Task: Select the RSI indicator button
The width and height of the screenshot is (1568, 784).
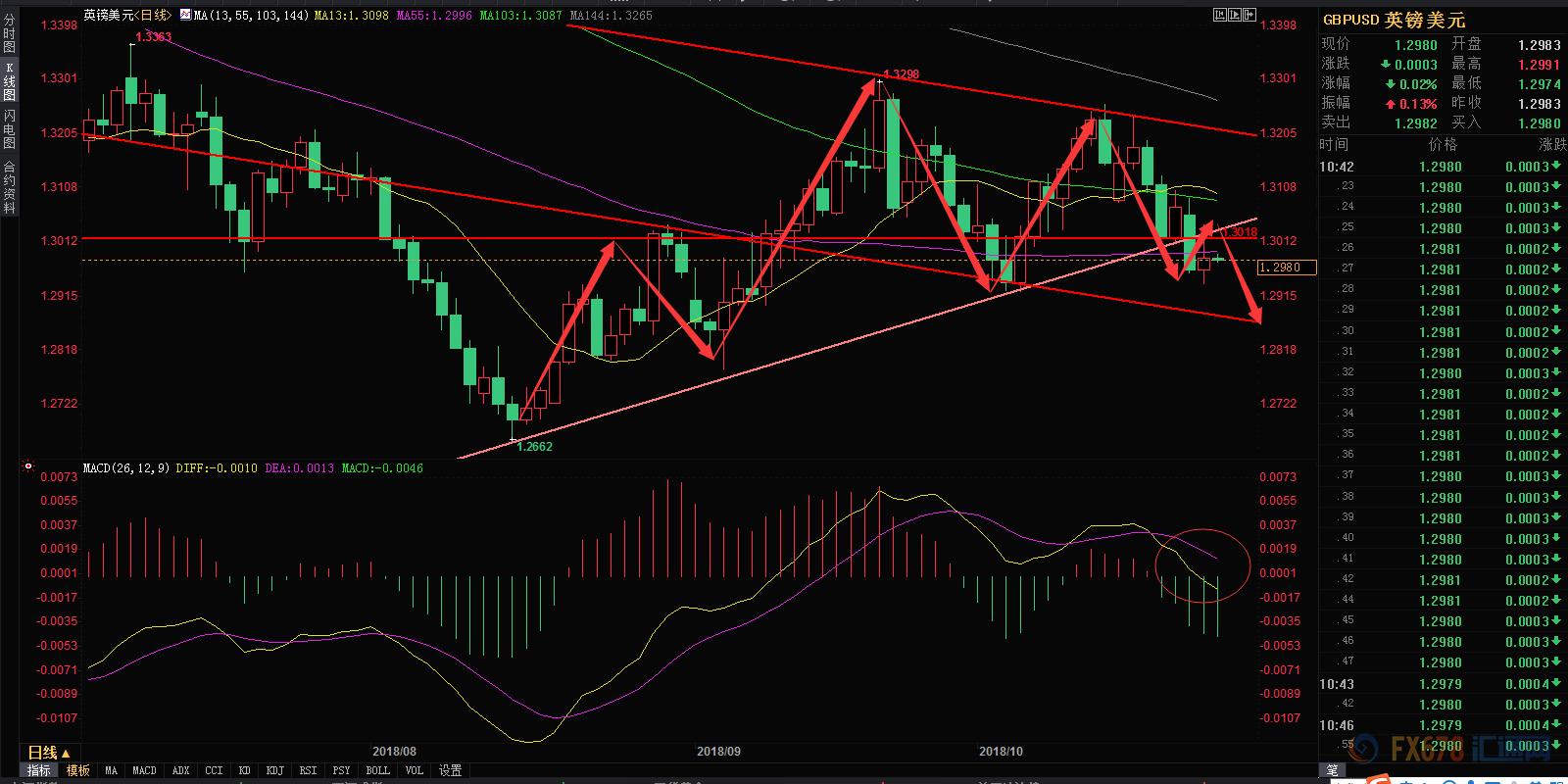Action: [x=308, y=771]
